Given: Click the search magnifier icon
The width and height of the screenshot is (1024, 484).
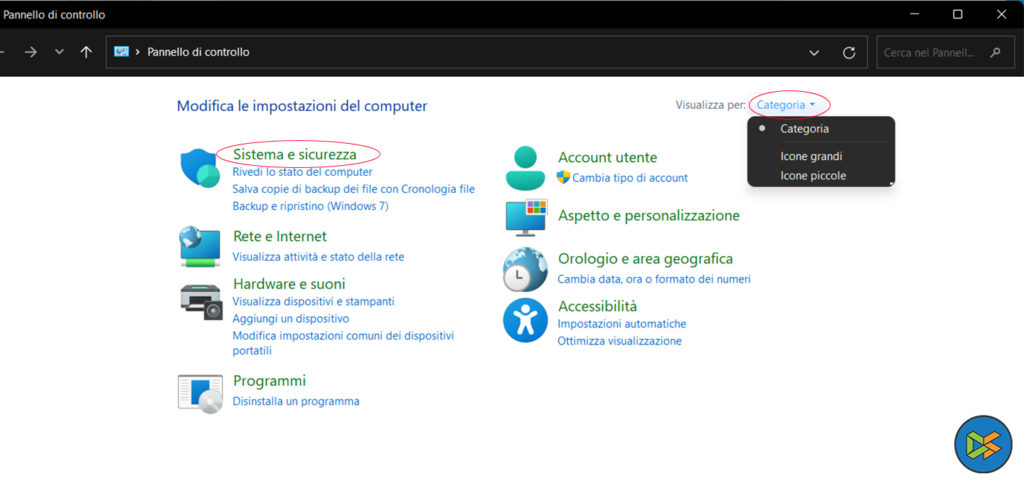Looking at the screenshot, I should coord(995,52).
